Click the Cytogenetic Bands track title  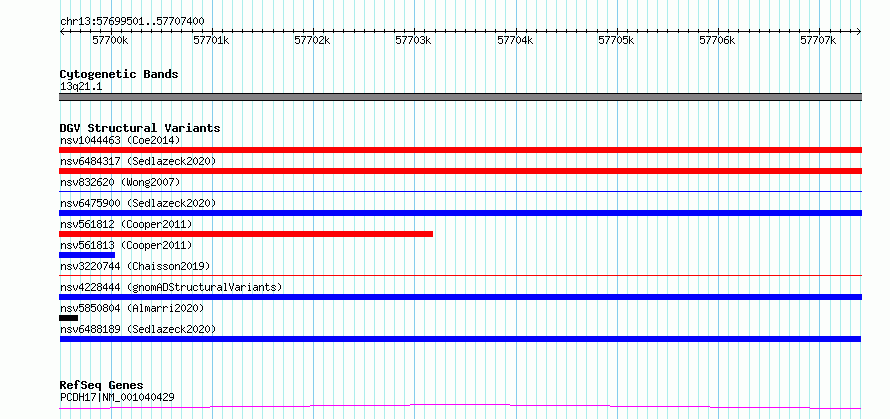119,74
